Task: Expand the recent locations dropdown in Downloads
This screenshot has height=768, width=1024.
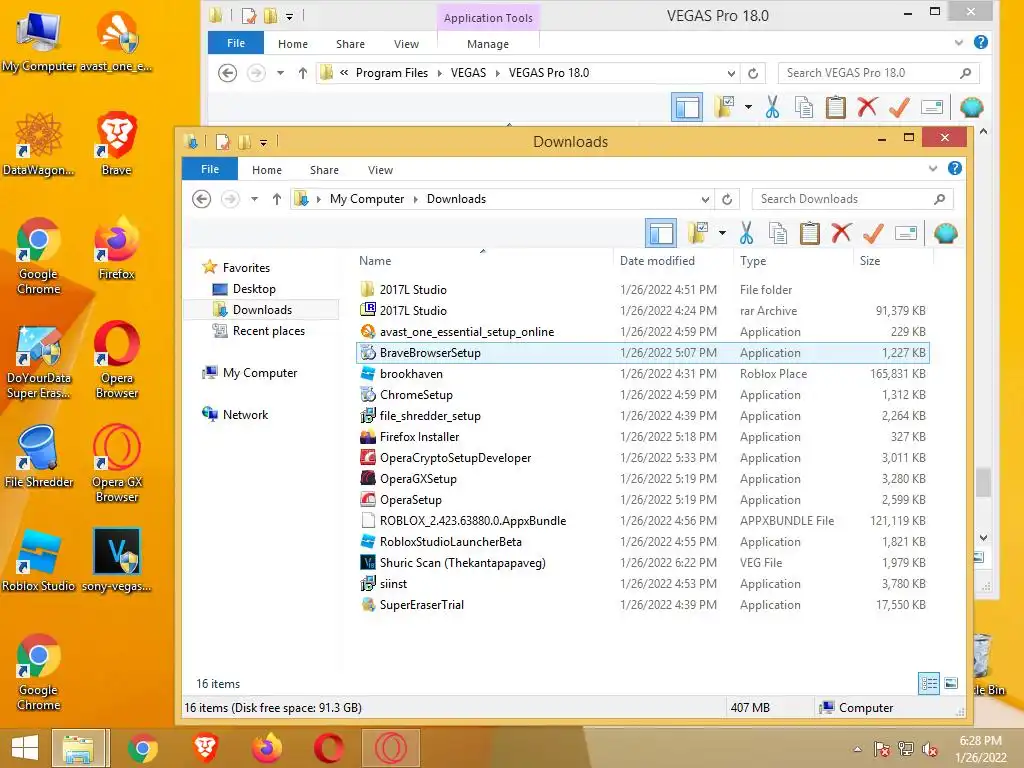Action: (255, 199)
